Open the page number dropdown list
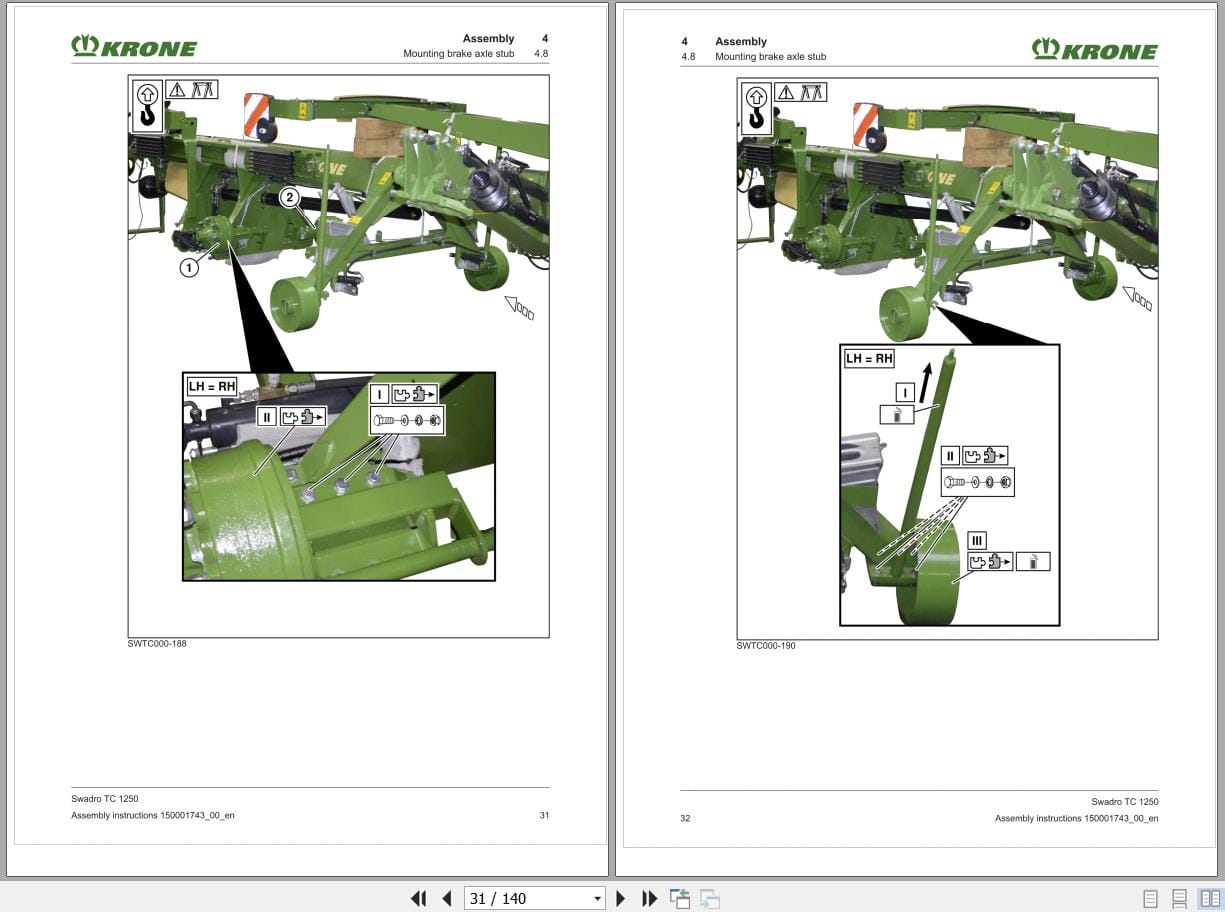This screenshot has height=912, width=1225. tap(598, 898)
